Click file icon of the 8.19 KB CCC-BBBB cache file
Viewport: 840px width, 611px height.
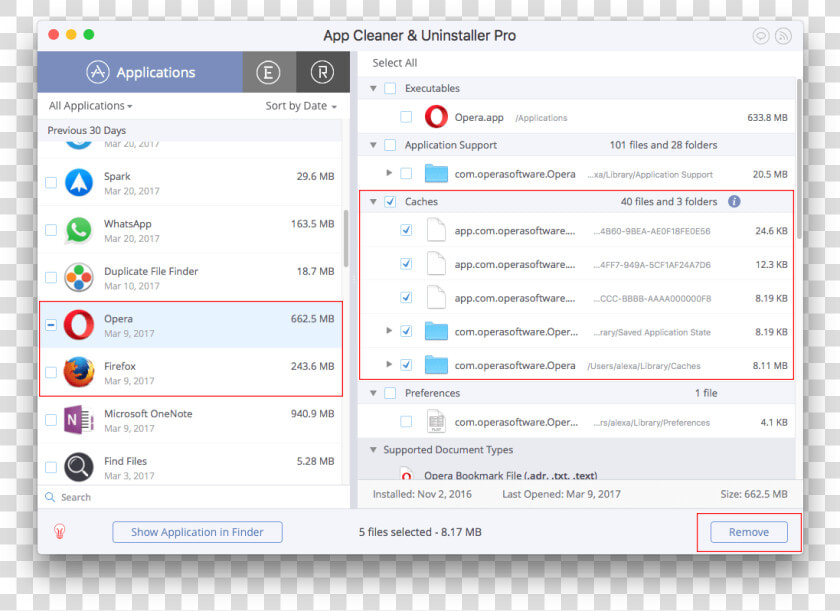click(436, 298)
